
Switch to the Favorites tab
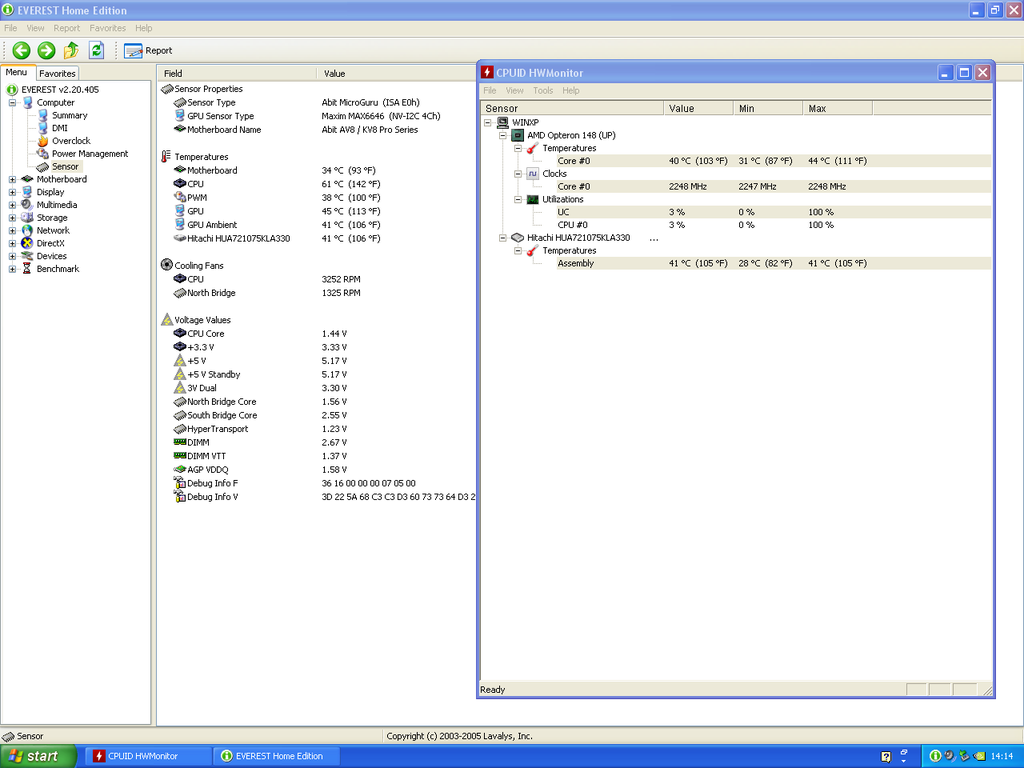[57, 73]
